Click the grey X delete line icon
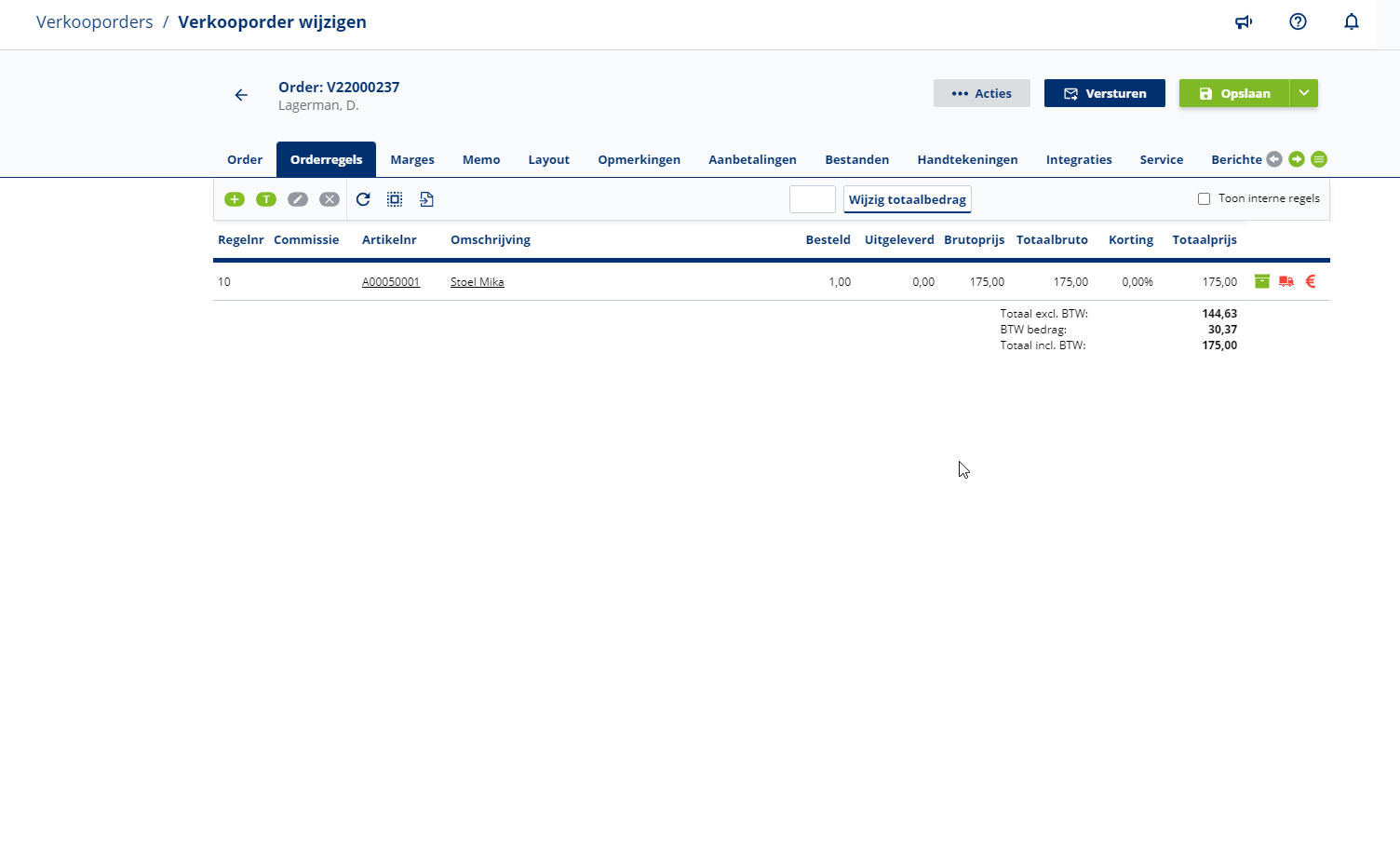This screenshot has width=1400, height=853. point(330,199)
